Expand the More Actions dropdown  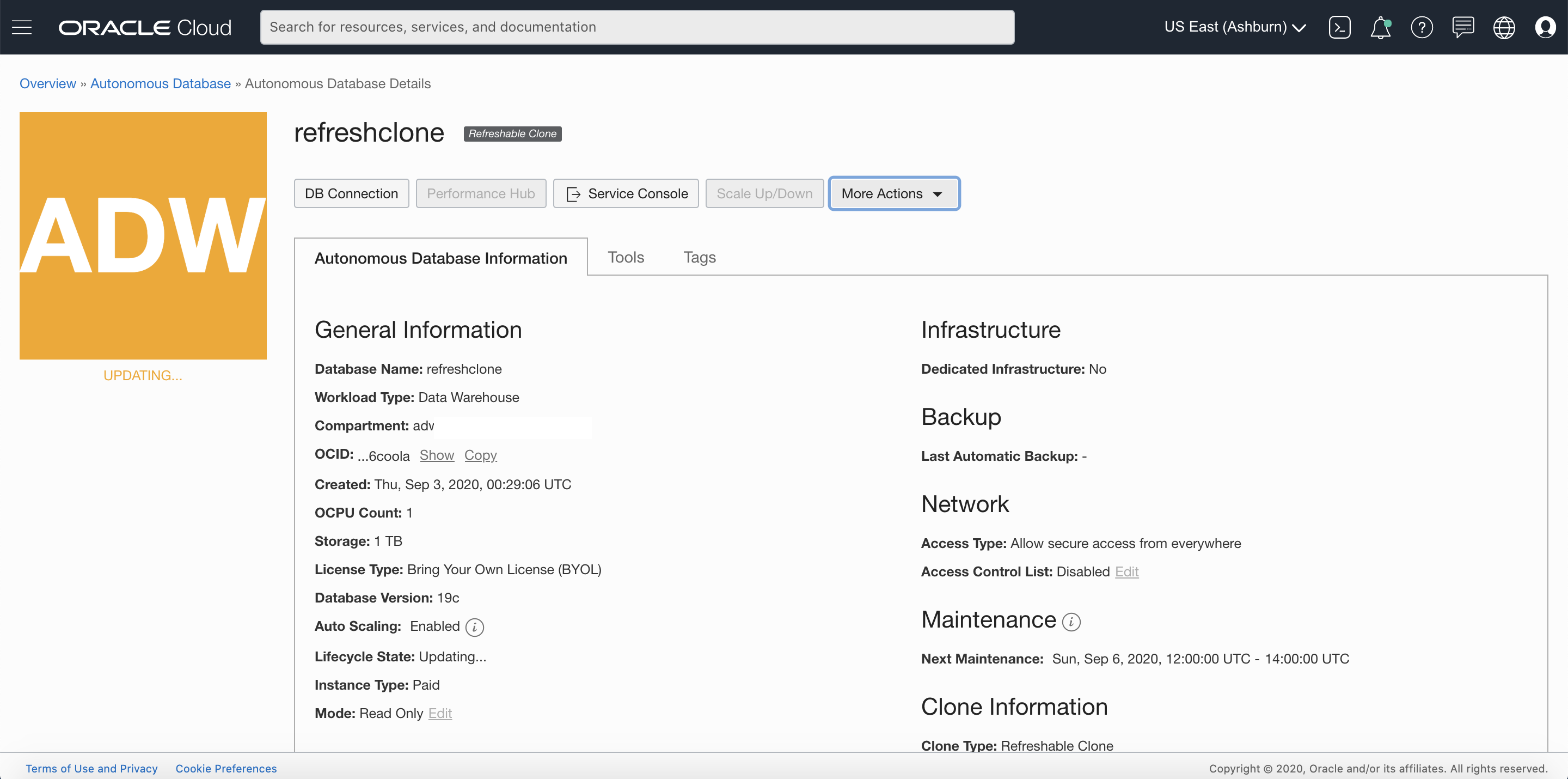(x=893, y=193)
